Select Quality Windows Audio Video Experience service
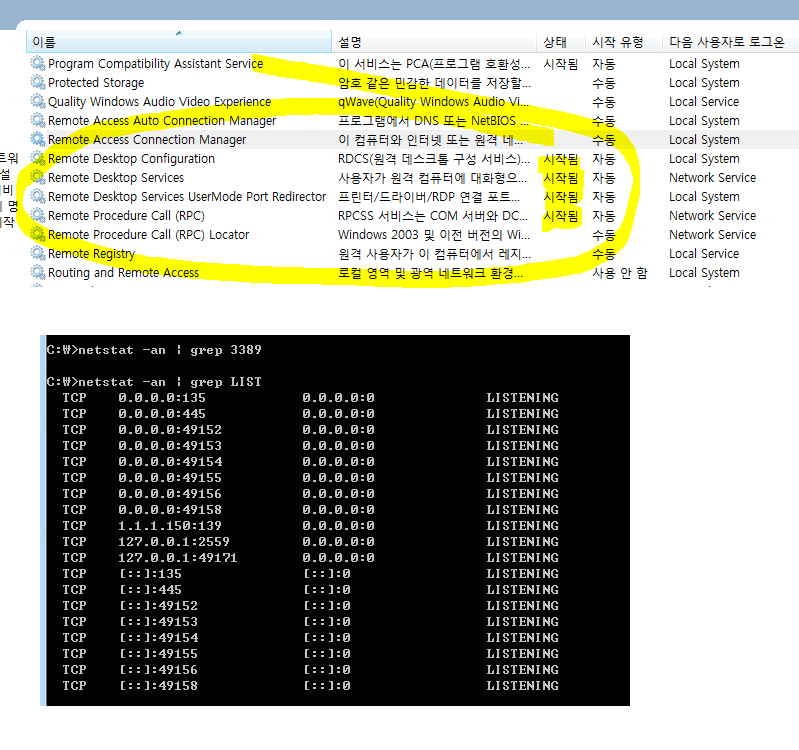Screen dimensions: 799x750 (159, 101)
